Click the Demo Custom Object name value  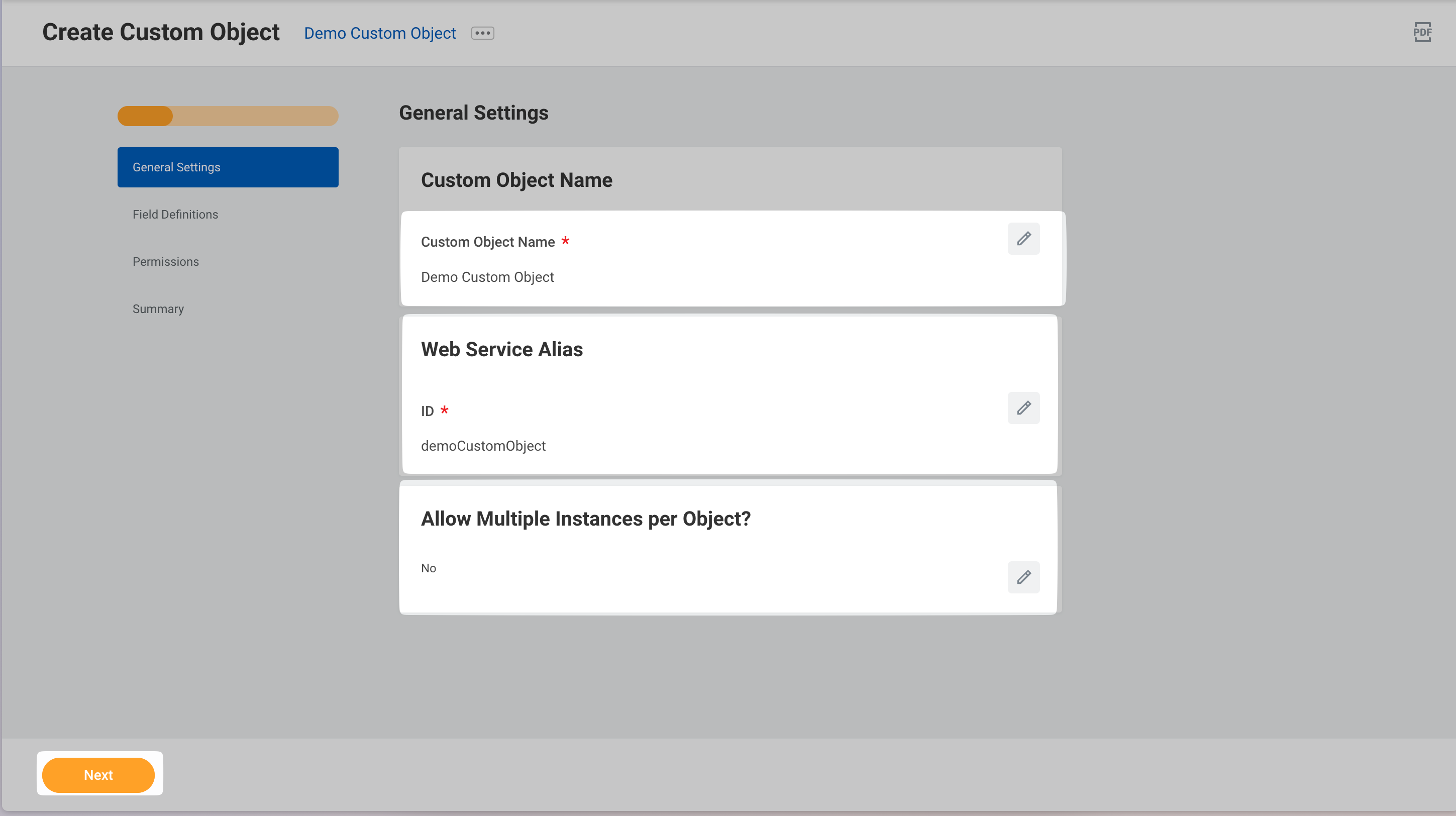[x=487, y=277]
